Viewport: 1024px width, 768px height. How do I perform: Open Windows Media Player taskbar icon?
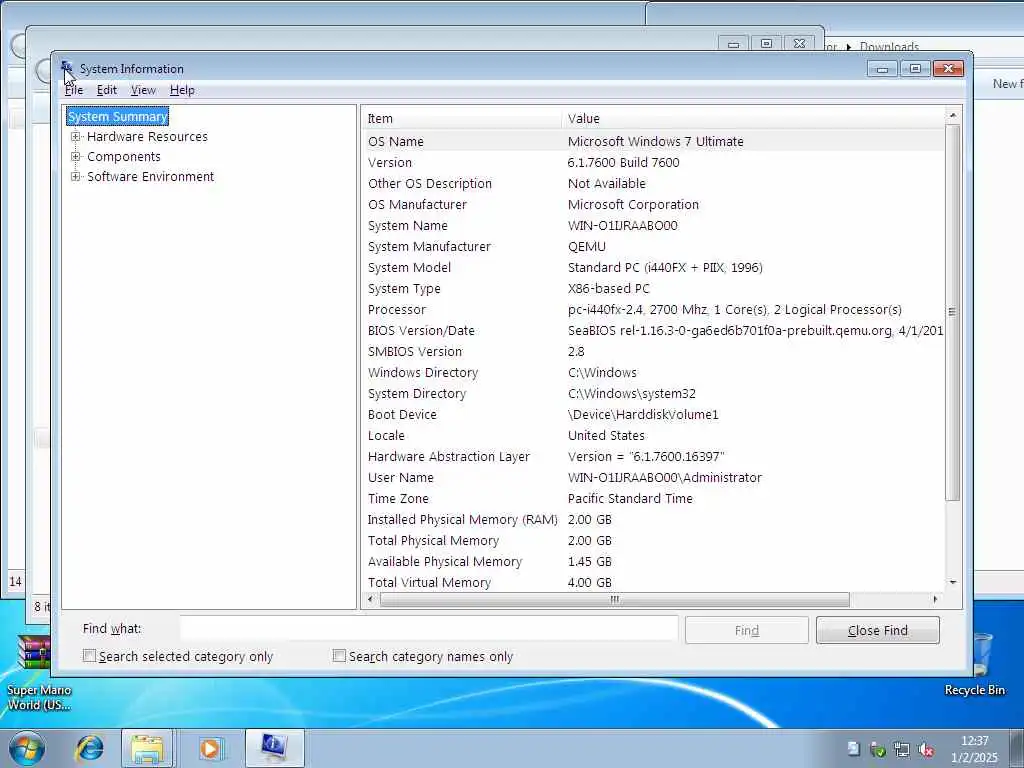pos(210,748)
